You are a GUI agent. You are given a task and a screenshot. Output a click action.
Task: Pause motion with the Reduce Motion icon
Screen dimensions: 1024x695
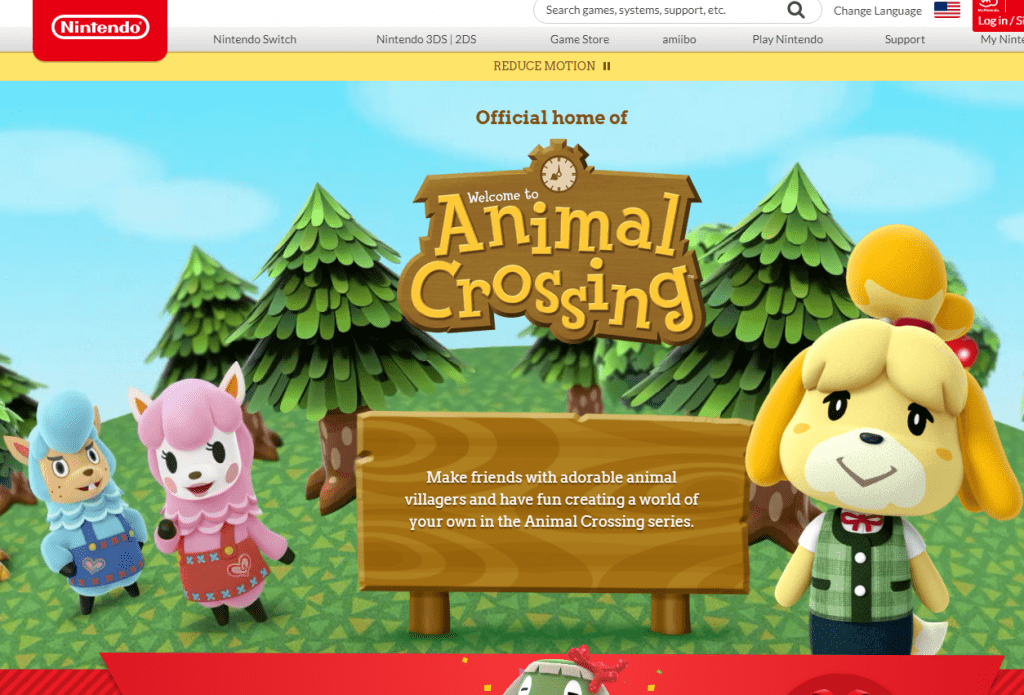607,66
